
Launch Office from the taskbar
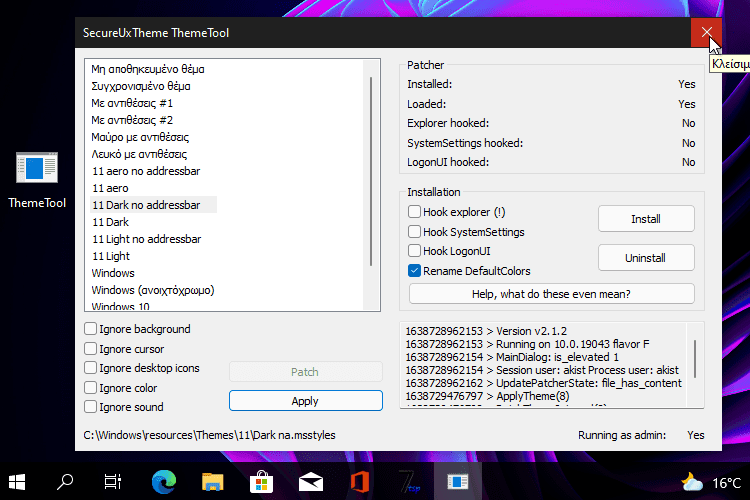(x=360, y=482)
